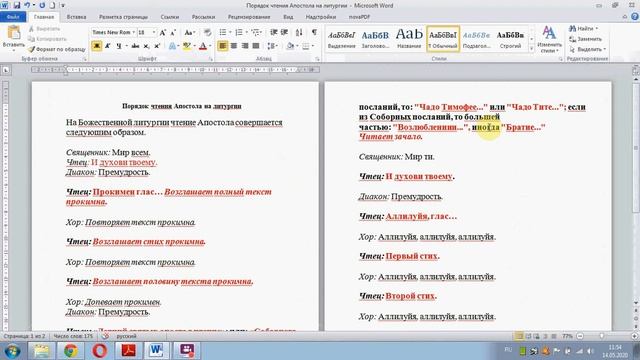
Task: Open Google Chrome from the taskbar
Action: pos(71,351)
